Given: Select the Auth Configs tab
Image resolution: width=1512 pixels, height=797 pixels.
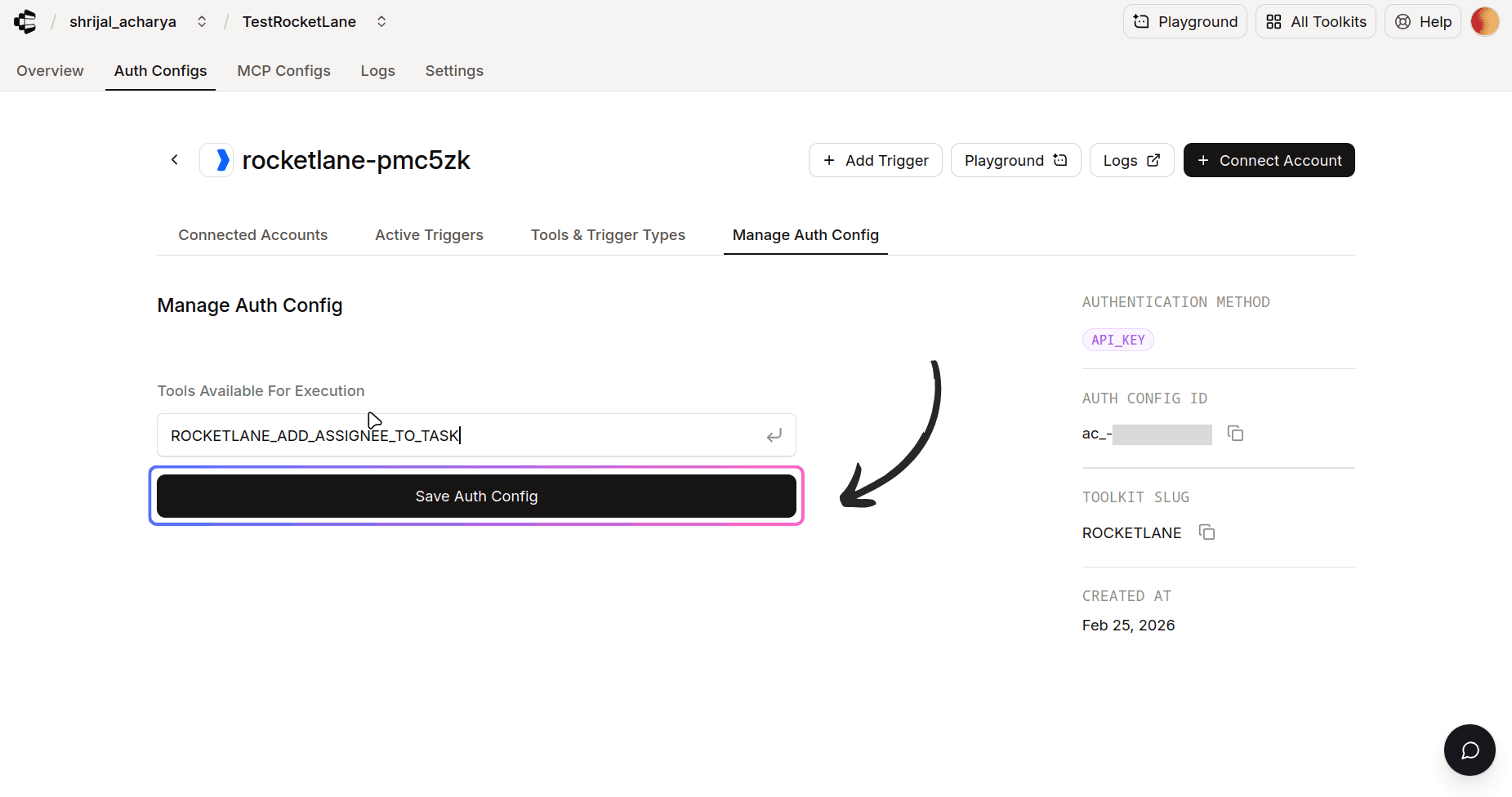Looking at the screenshot, I should tap(160, 71).
